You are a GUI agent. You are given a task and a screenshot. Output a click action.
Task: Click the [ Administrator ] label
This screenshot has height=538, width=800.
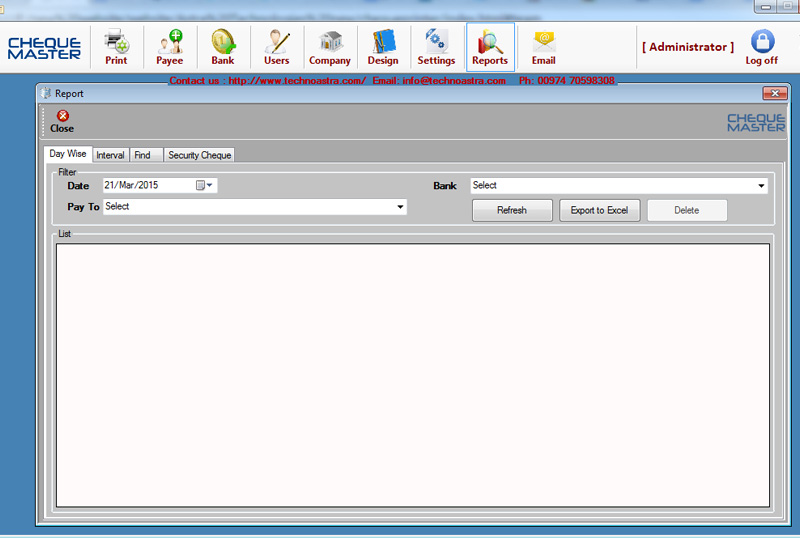pyautogui.click(x=688, y=47)
